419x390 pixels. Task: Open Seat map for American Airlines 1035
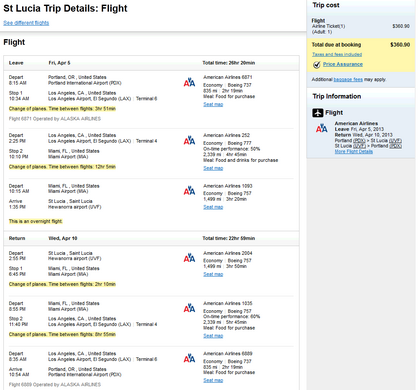[213, 336]
